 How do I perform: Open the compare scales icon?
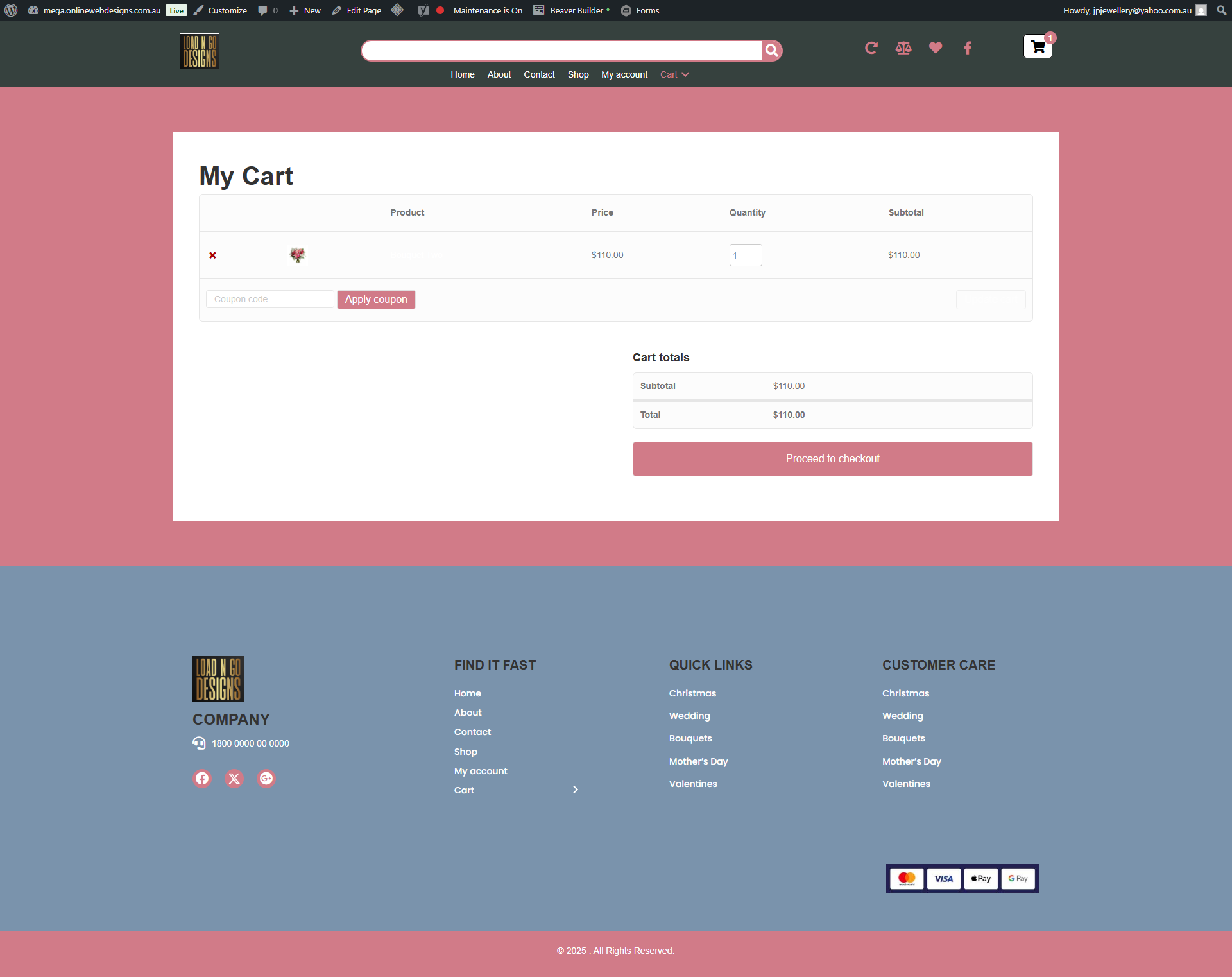[903, 48]
